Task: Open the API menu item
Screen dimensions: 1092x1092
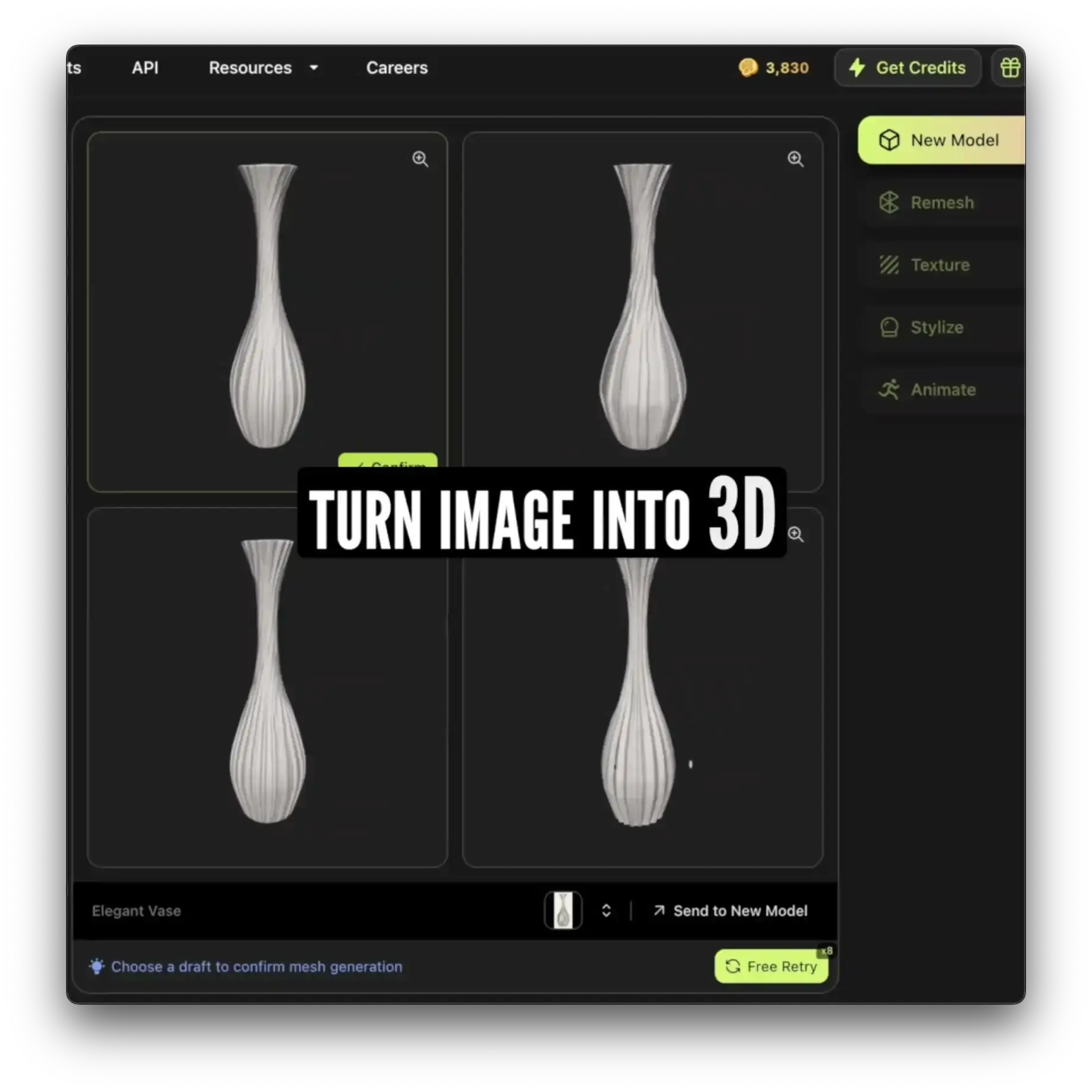Action: pos(145,68)
